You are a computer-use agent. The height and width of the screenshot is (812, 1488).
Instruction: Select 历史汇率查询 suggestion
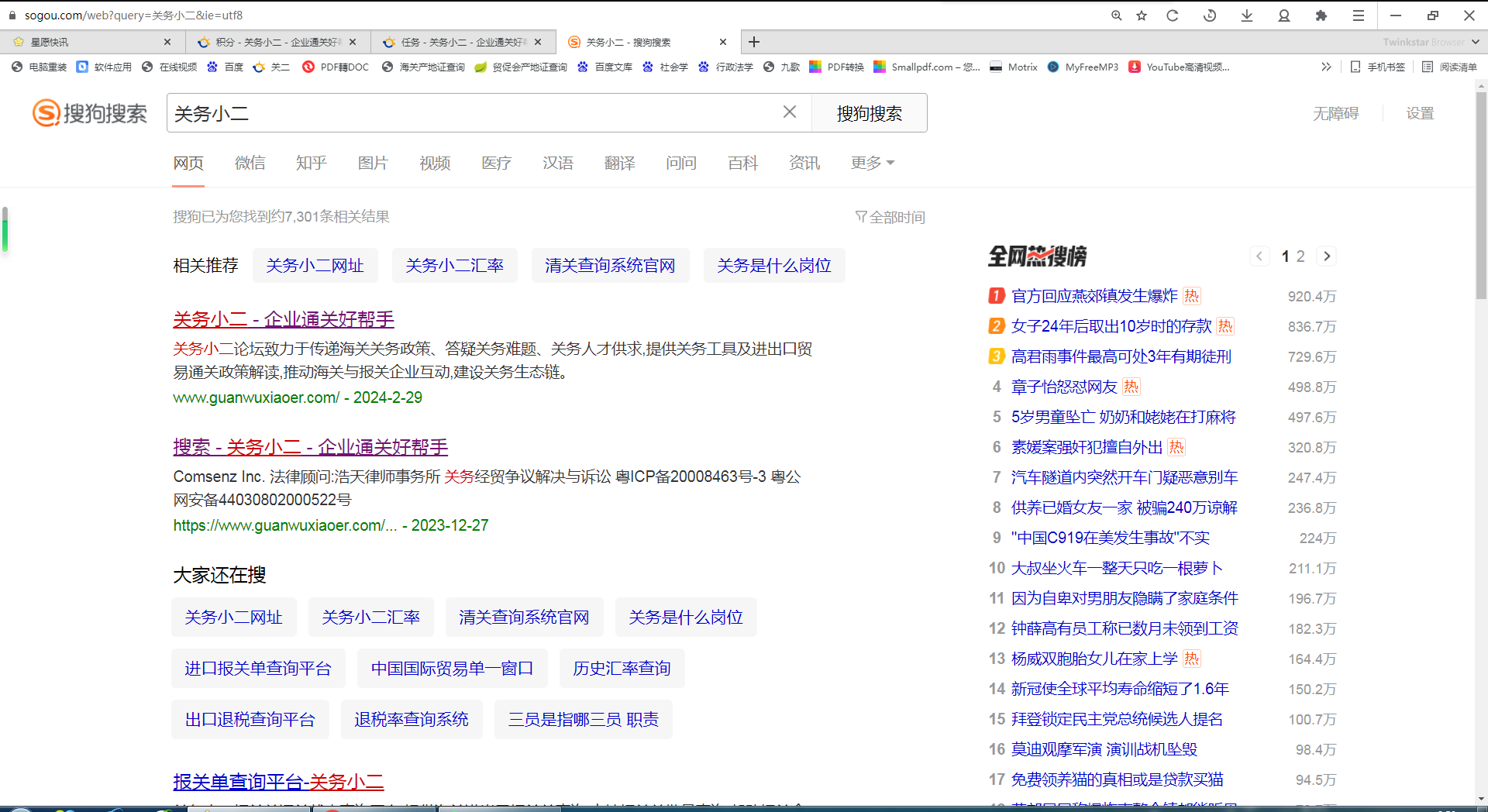point(622,669)
